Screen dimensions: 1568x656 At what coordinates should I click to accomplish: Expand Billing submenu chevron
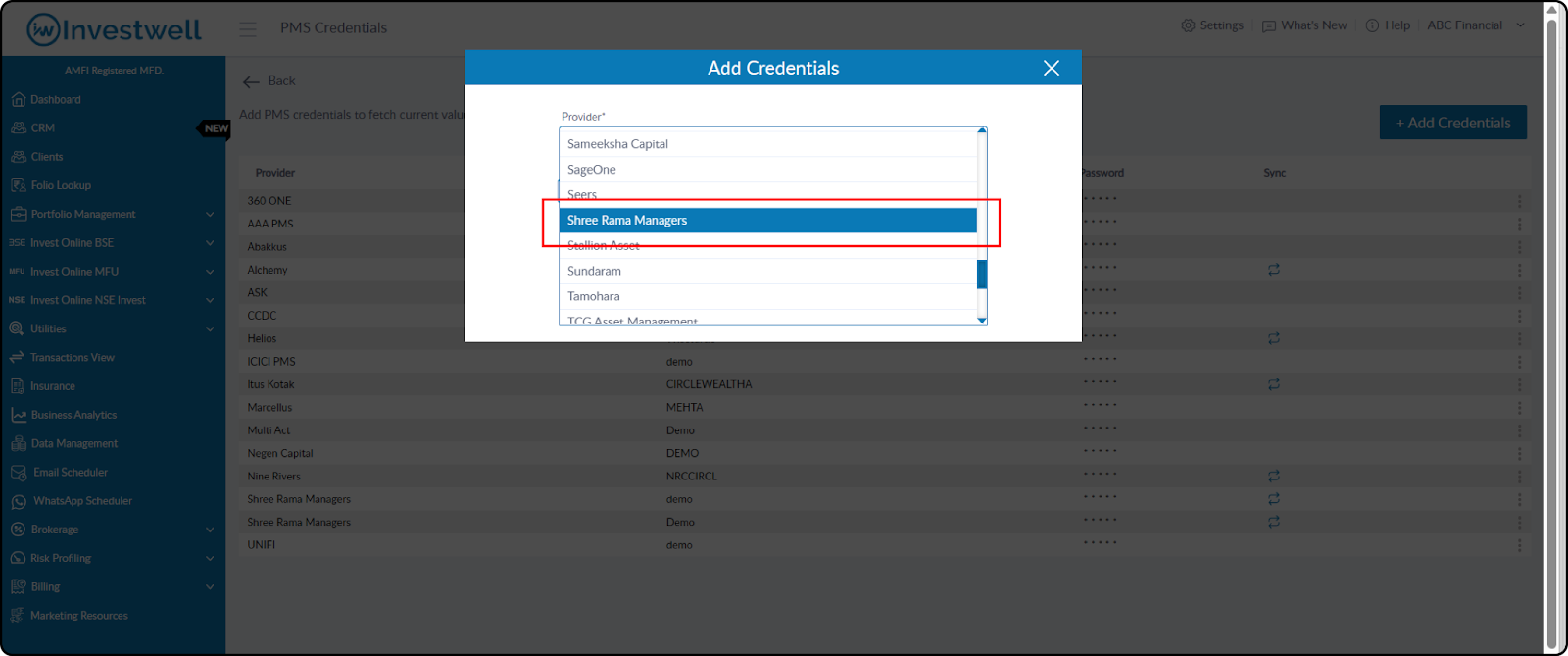pos(210,587)
